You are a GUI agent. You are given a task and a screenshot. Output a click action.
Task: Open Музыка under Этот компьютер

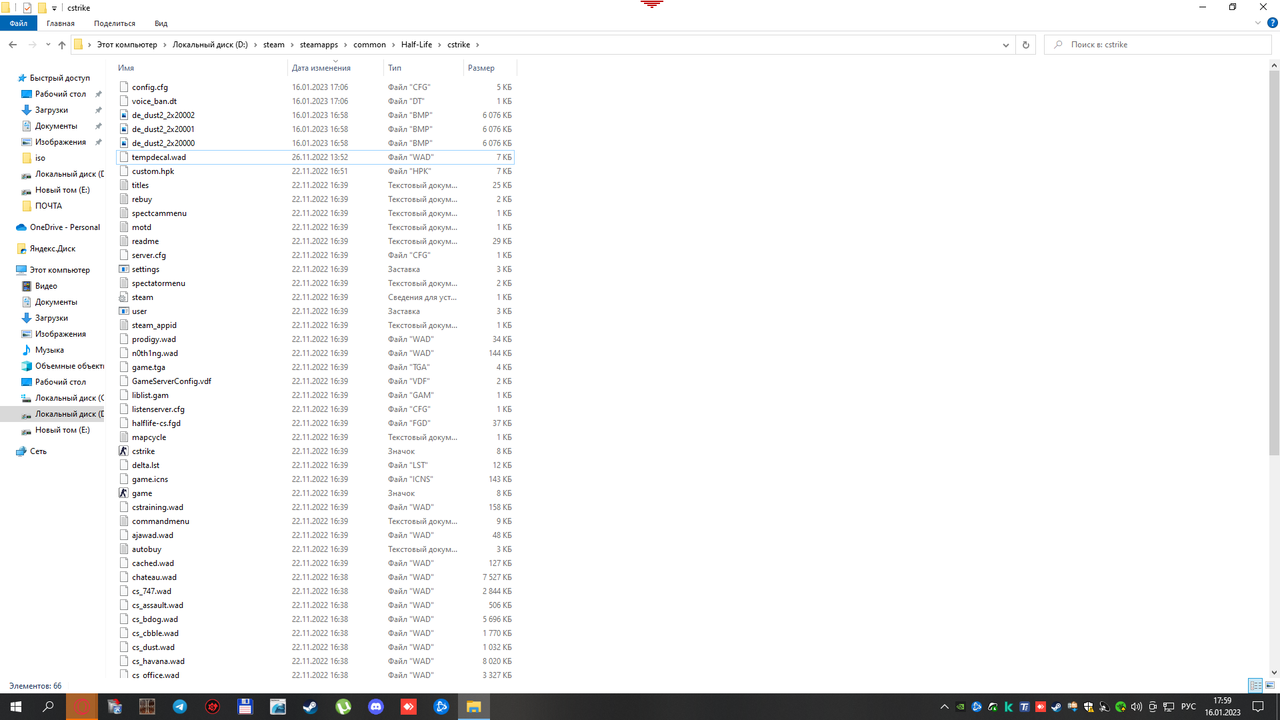click(49, 350)
